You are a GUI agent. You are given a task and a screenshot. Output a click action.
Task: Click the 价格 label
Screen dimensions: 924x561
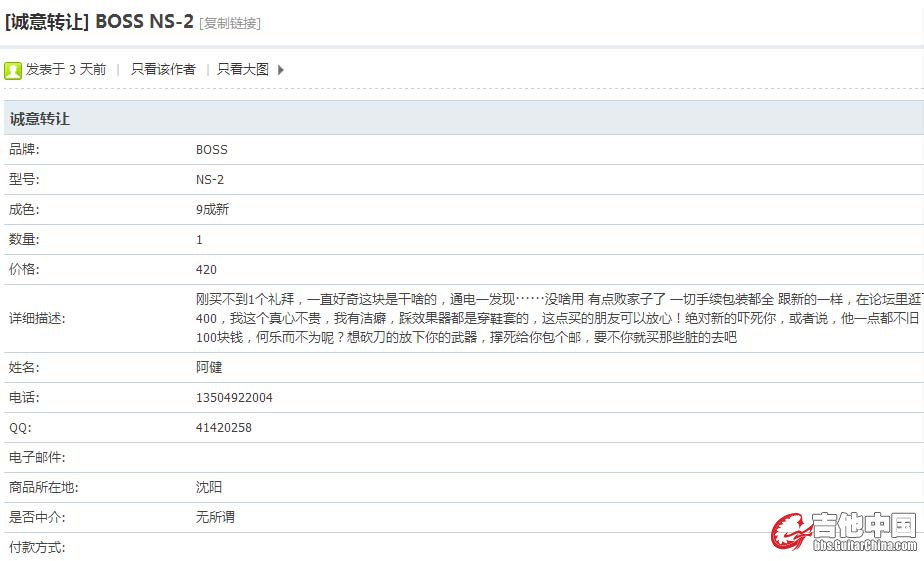click(24, 269)
